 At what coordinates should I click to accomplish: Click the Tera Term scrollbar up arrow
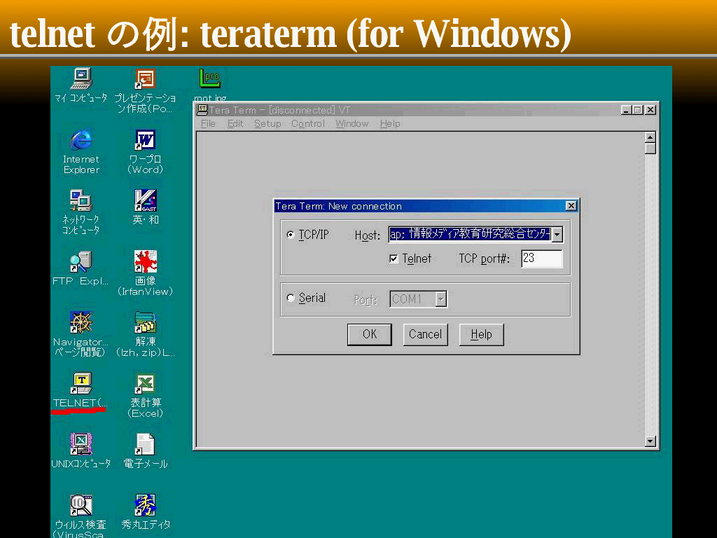coord(650,137)
